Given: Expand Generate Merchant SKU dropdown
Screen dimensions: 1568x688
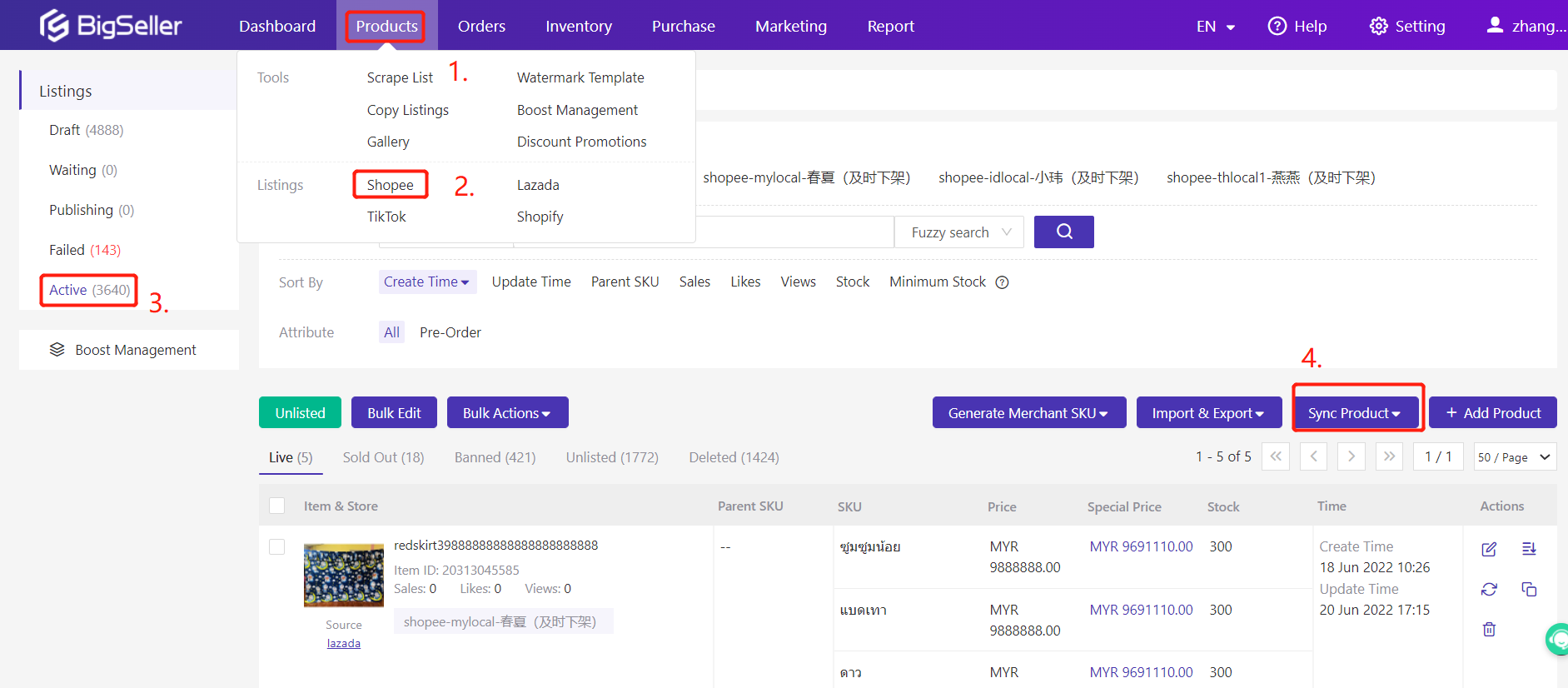Looking at the screenshot, I should [x=1029, y=412].
